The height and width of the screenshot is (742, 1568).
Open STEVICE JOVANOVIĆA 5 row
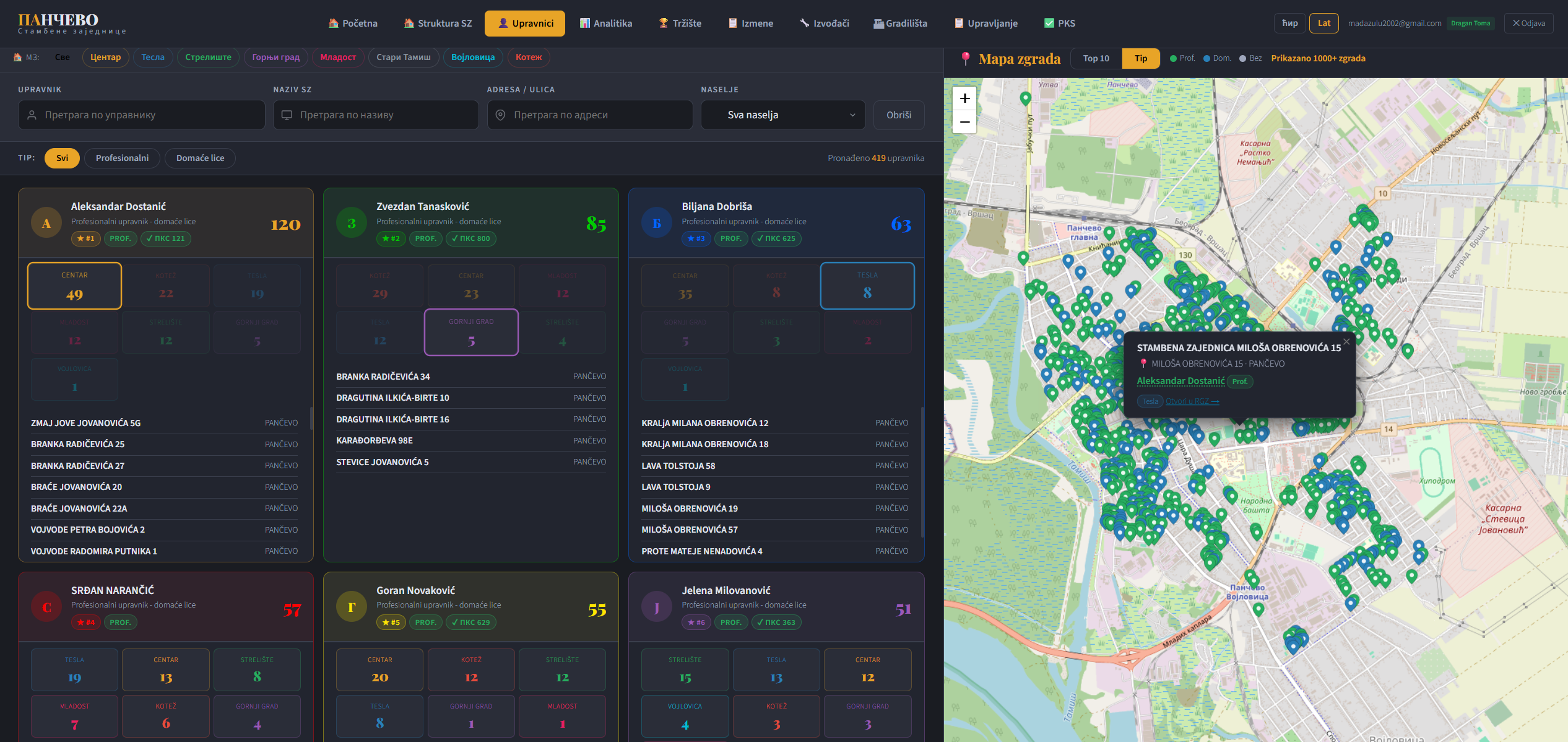point(471,462)
